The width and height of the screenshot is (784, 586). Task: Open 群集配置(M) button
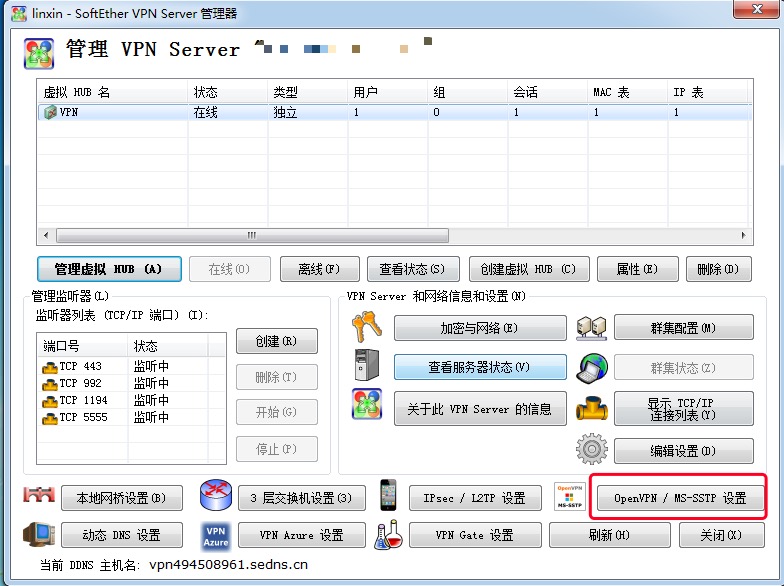684,328
